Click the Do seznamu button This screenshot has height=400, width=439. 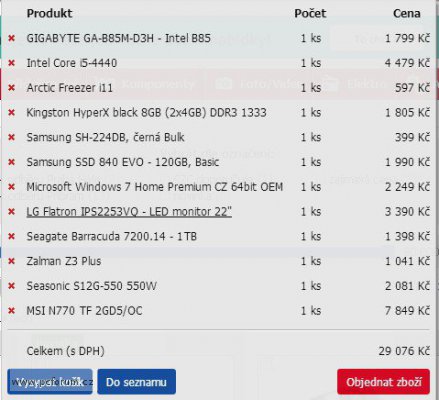(x=136, y=382)
